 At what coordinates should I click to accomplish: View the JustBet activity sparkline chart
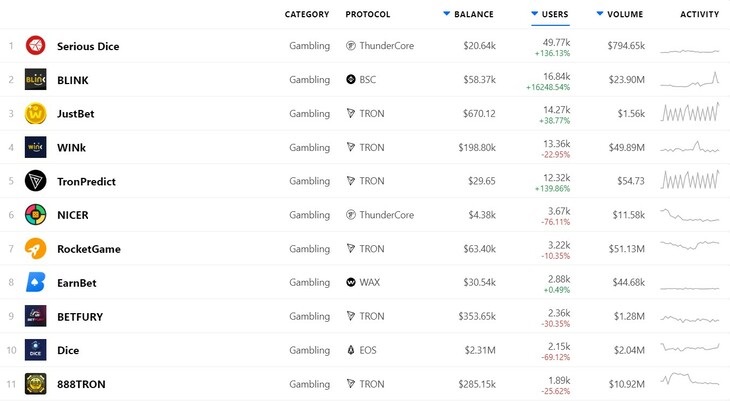[x=689, y=113]
